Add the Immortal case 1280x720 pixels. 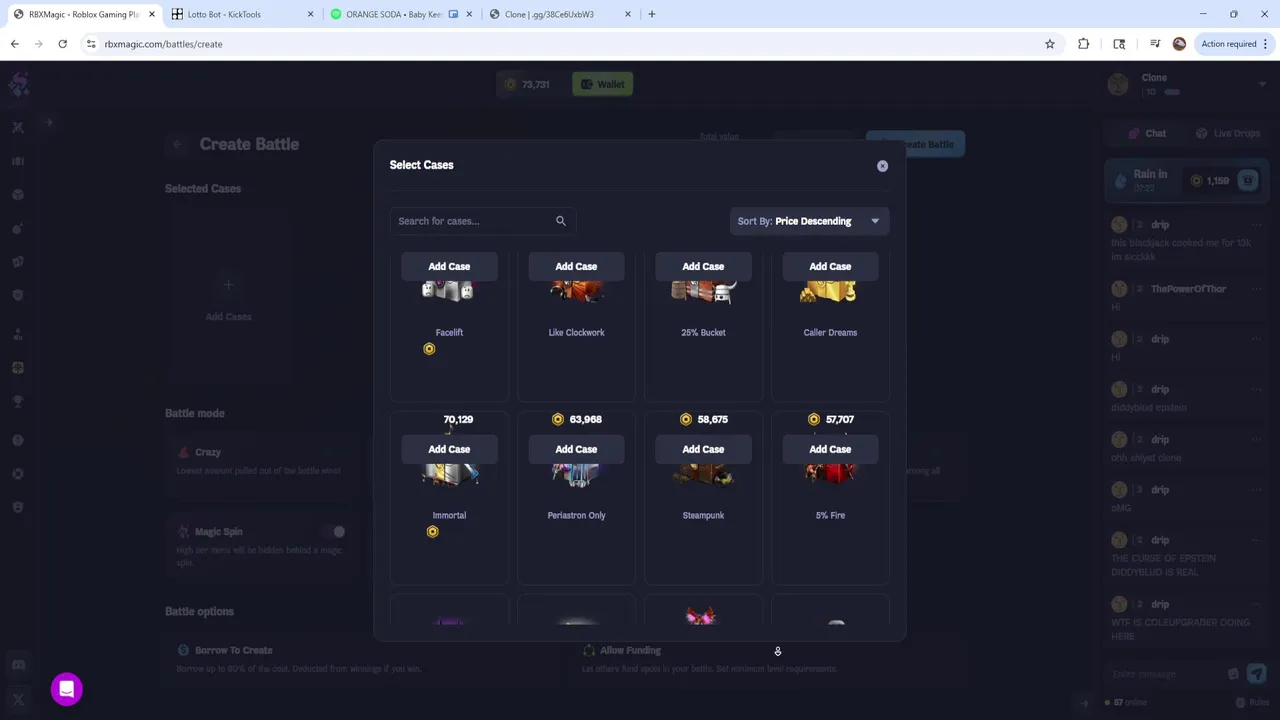click(449, 449)
